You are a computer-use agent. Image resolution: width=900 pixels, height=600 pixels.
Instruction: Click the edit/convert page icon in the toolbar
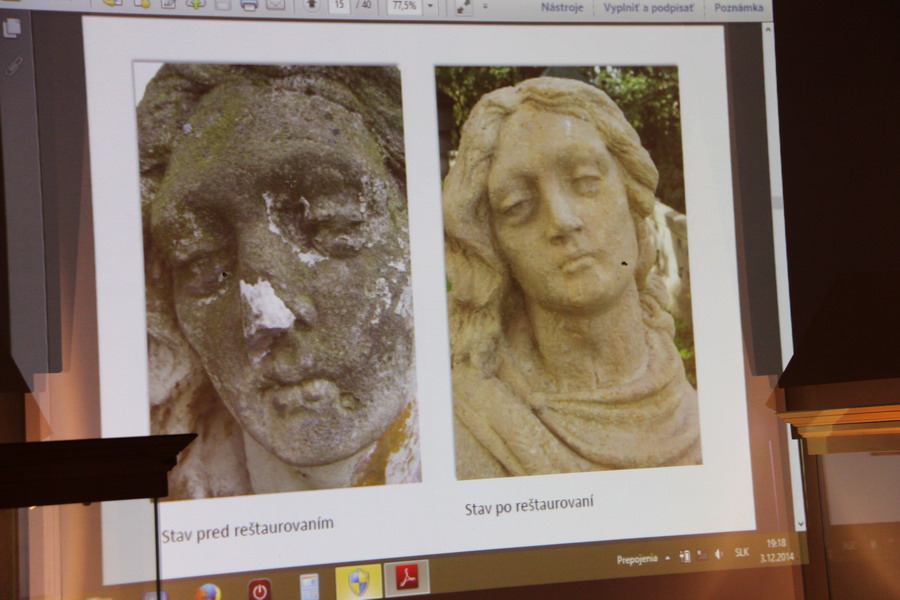coord(168,5)
